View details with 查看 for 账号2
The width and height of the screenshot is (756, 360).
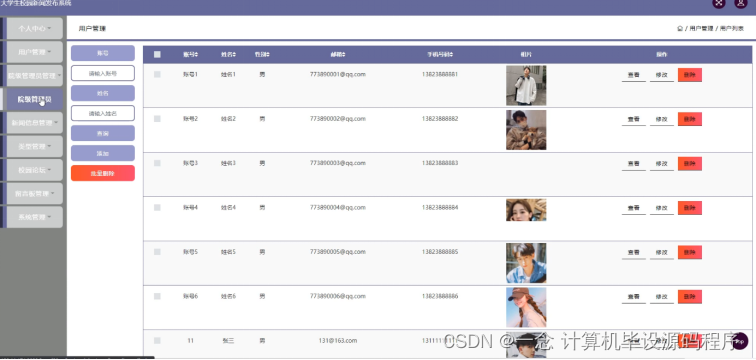(x=634, y=119)
